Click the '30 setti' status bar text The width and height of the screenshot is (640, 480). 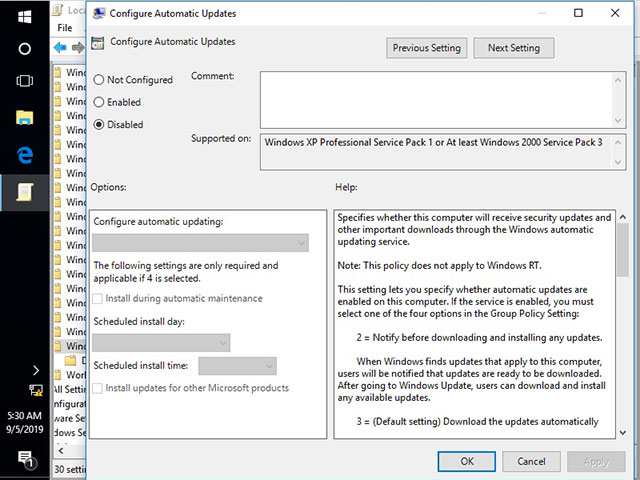click(x=70, y=469)
